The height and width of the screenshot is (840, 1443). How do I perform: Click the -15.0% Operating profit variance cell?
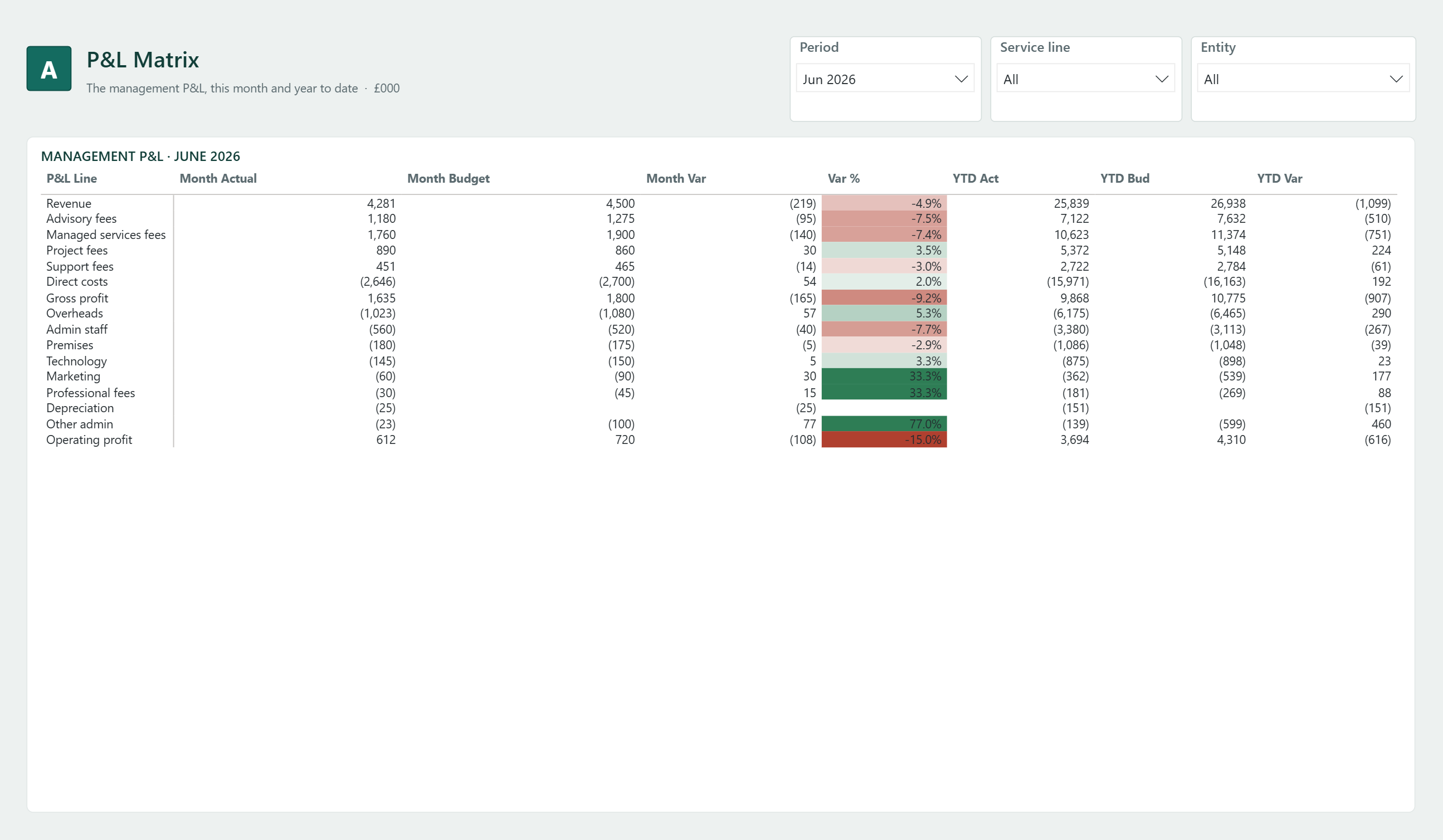pos(884,439)
